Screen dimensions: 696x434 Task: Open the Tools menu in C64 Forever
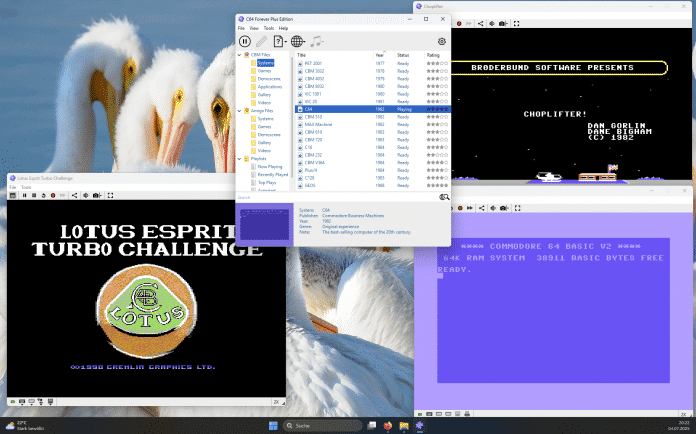pyautogui.click(x=268, y=28)
